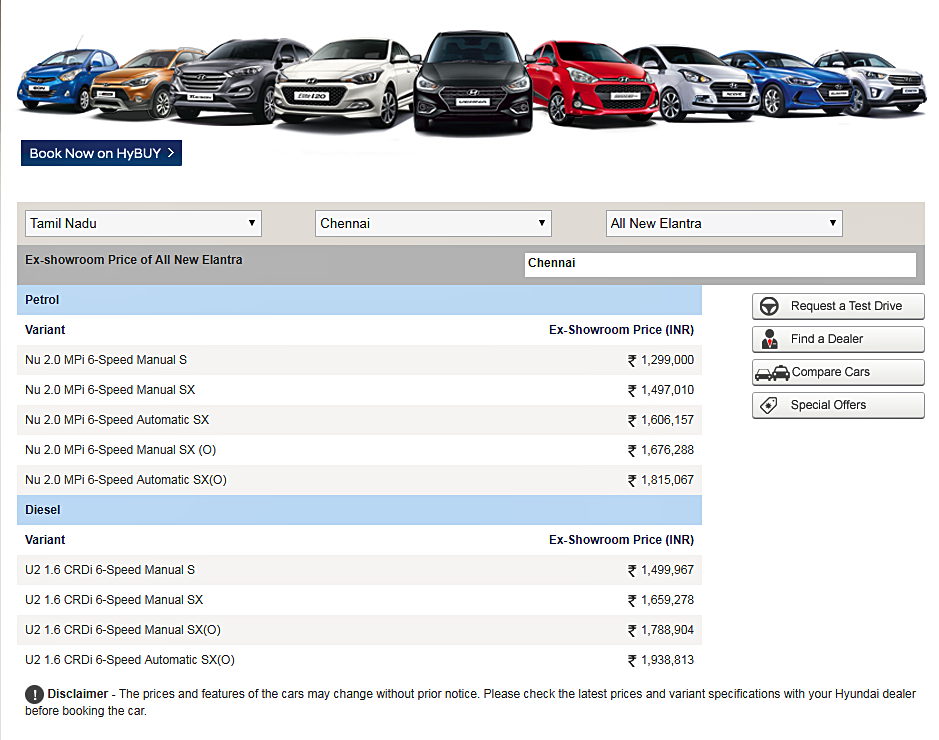Click the Chennai city text field
The image size is (939, 740).
point(720,264)
